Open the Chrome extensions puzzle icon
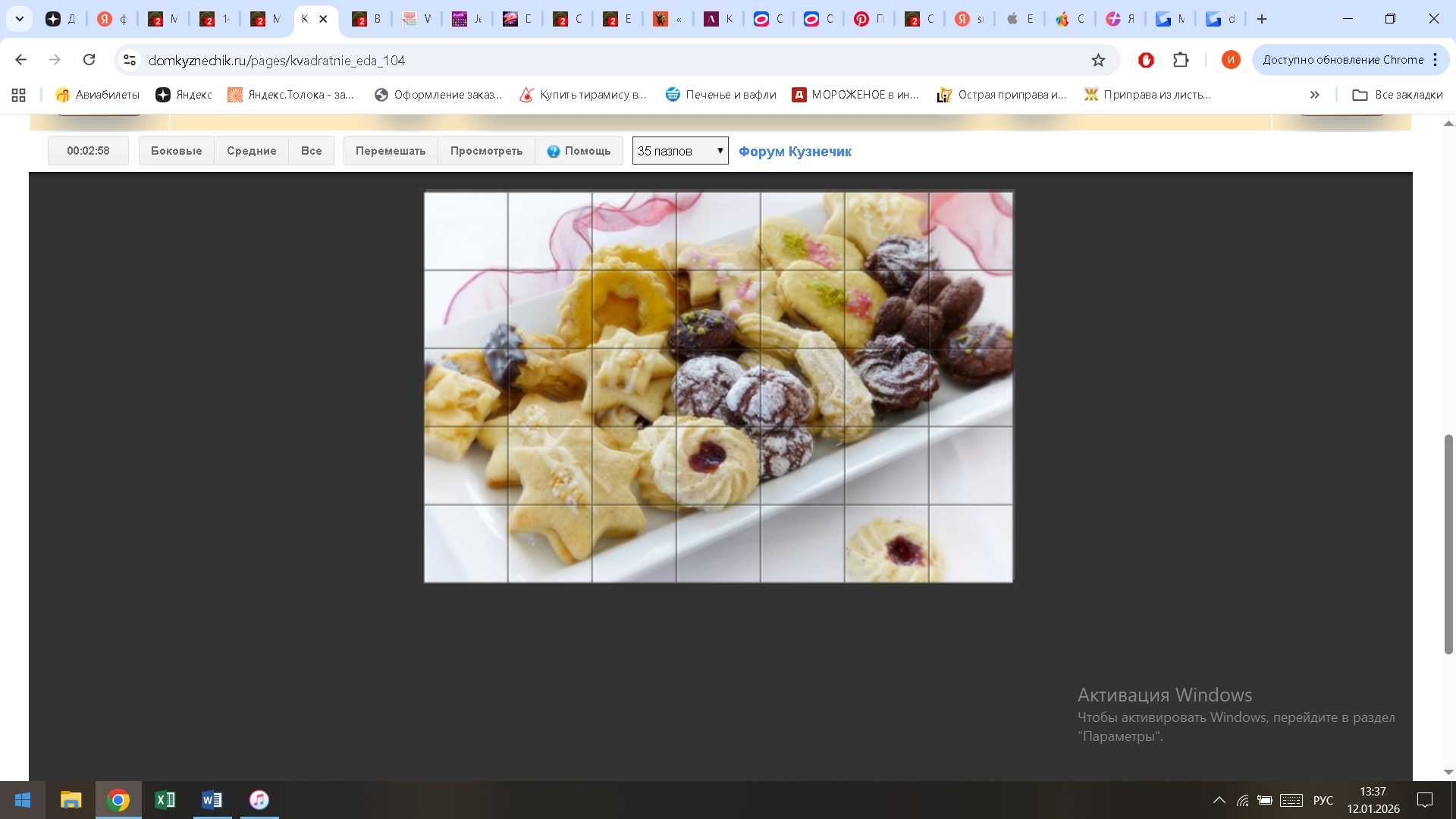The height and width of the screenshot is (819, 1456). [1181, 60]
